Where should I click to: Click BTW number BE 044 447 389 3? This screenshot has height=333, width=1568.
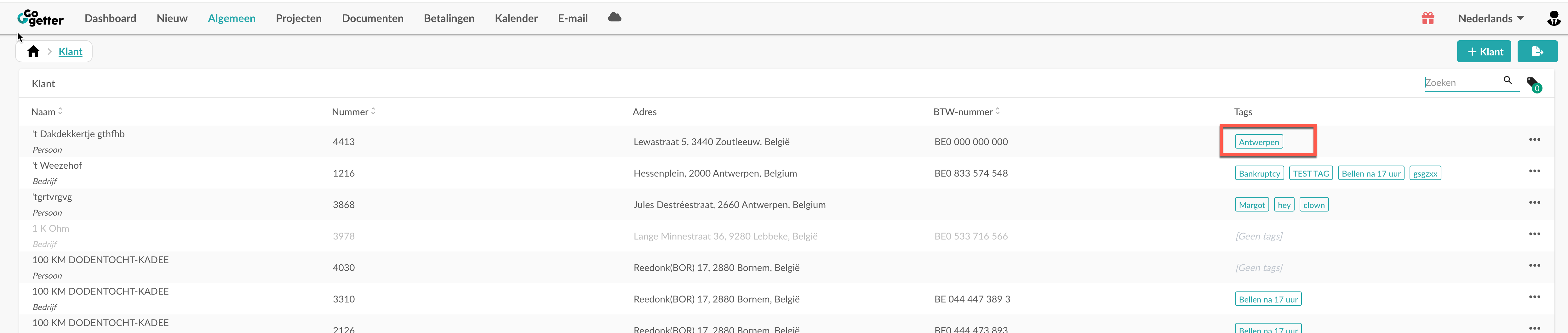point(972,299)
